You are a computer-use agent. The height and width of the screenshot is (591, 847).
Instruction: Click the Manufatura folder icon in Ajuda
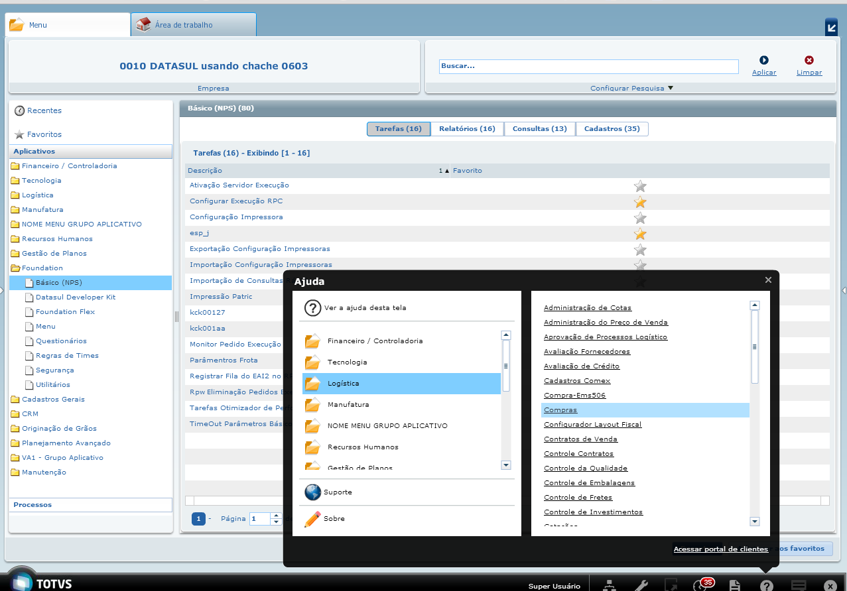tap(312, 405)
